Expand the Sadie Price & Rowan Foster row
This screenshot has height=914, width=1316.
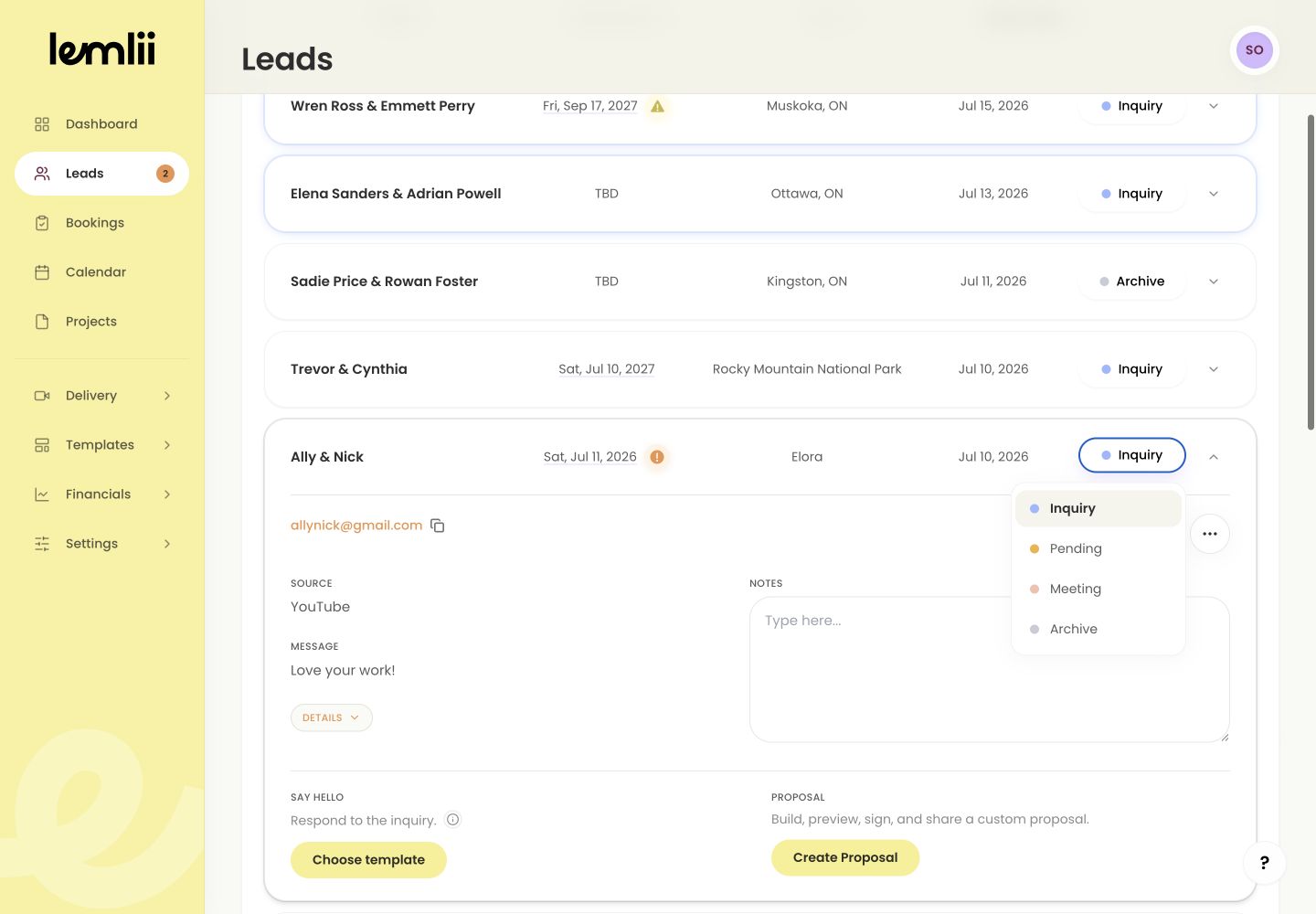[1214, 282]
